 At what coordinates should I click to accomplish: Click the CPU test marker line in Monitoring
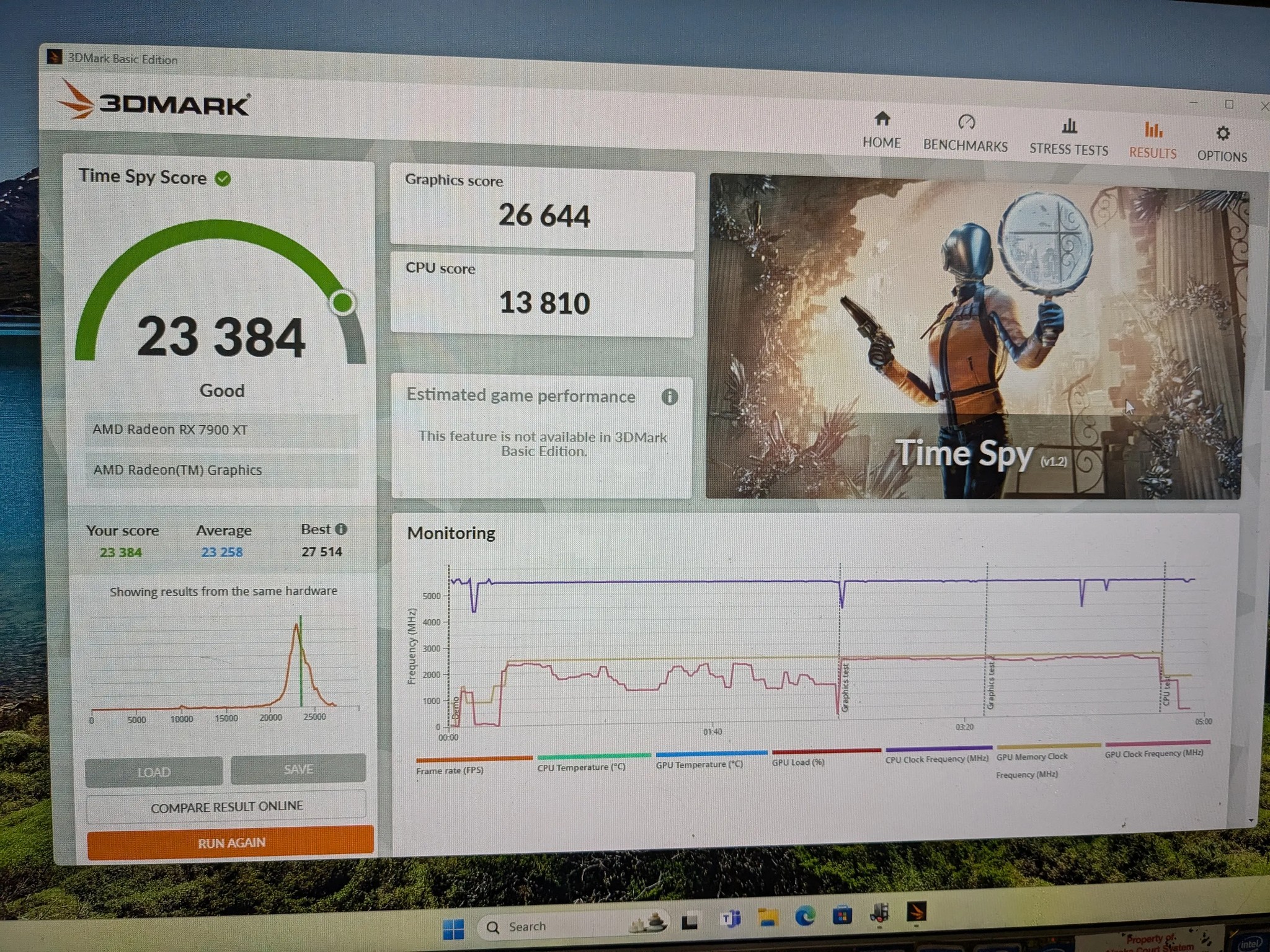pyautogui.click(x=1164, y=637)
